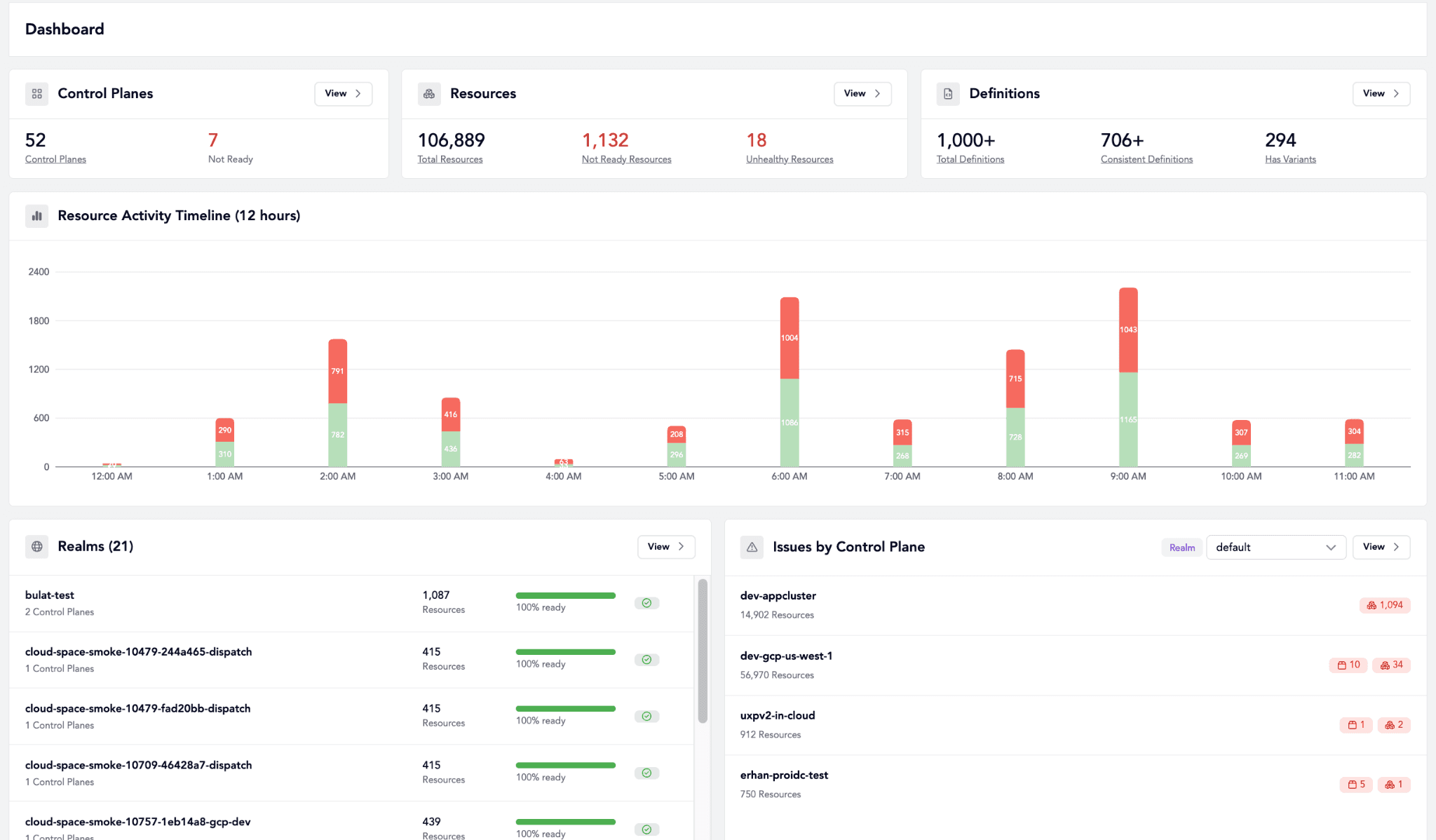Select the uxpv2-in-cloud control plane name
Image resolution: width=1436 pixels, height=840 pixels.
778,716
